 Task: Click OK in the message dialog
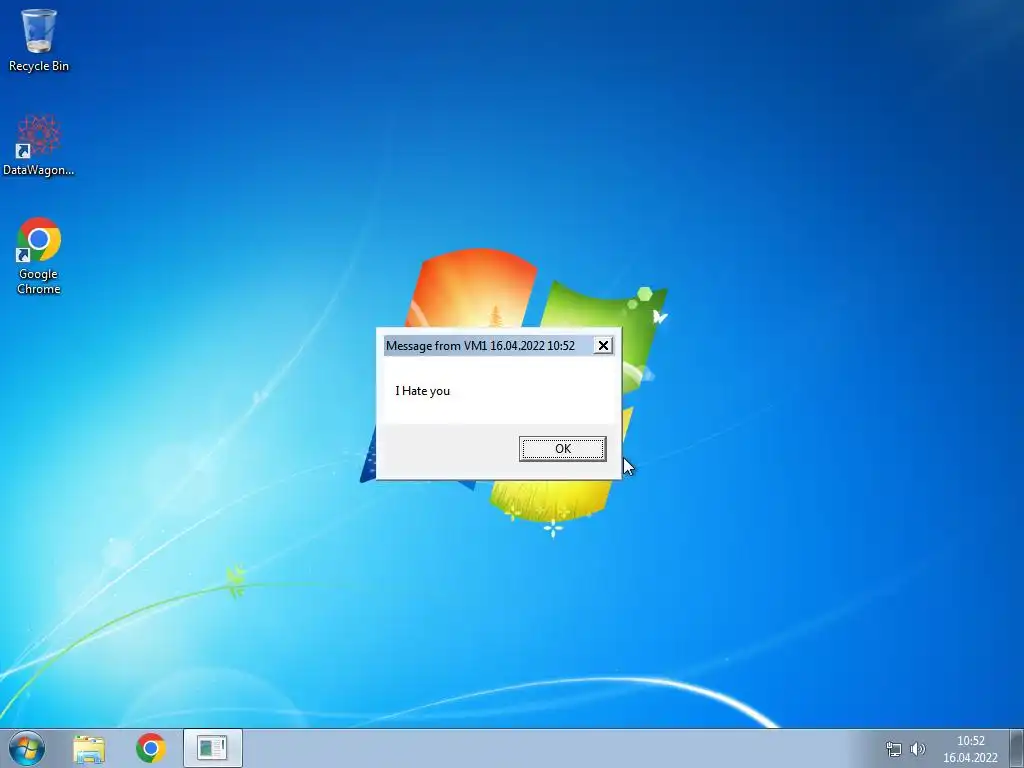[x=563, y=449]
